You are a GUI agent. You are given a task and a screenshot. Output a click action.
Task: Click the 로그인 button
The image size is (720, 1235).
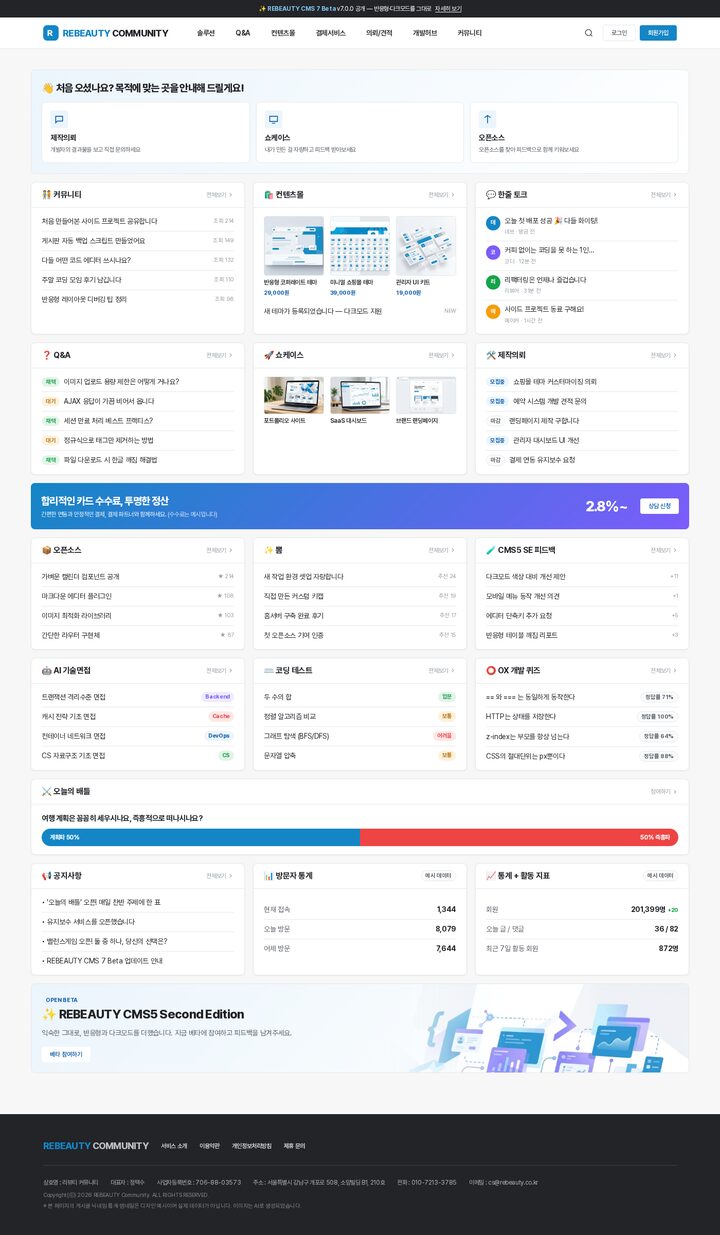pos(619,33)
